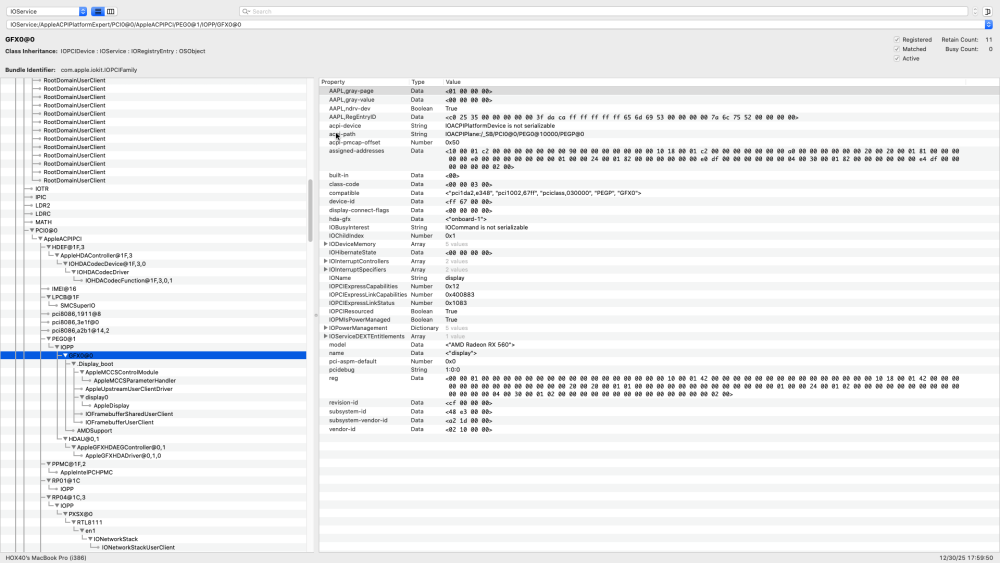
Task: Toggle the Registered checkbox
Action: coord(897,40)
